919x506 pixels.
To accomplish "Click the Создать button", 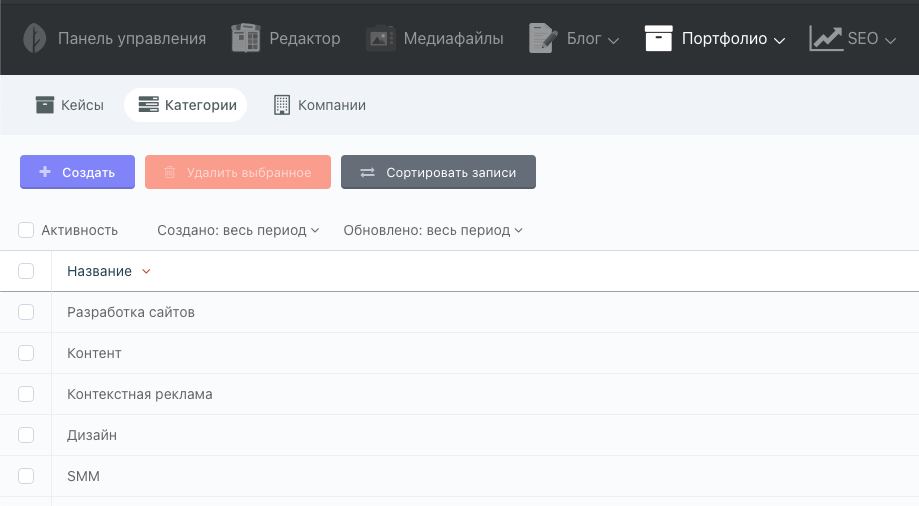I will [77, 172].
